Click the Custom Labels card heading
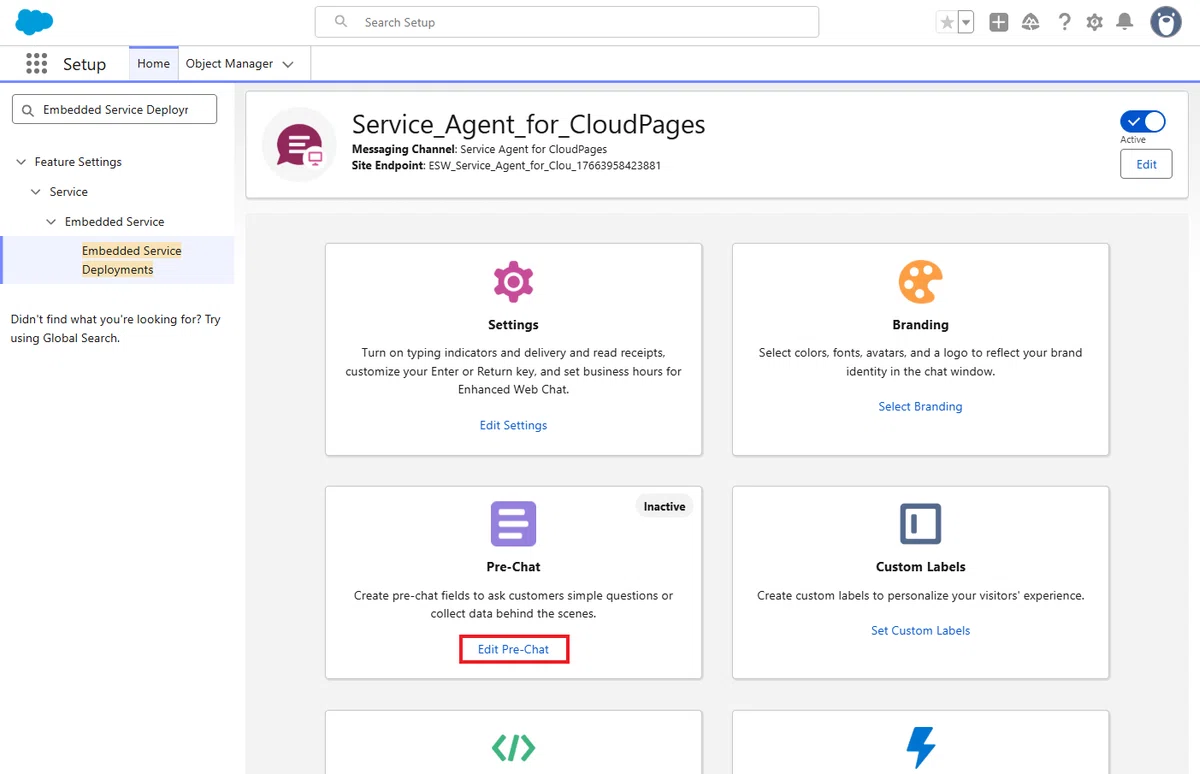The width and height of the screenshot is (1200, 774). click(x=920, y=567)
